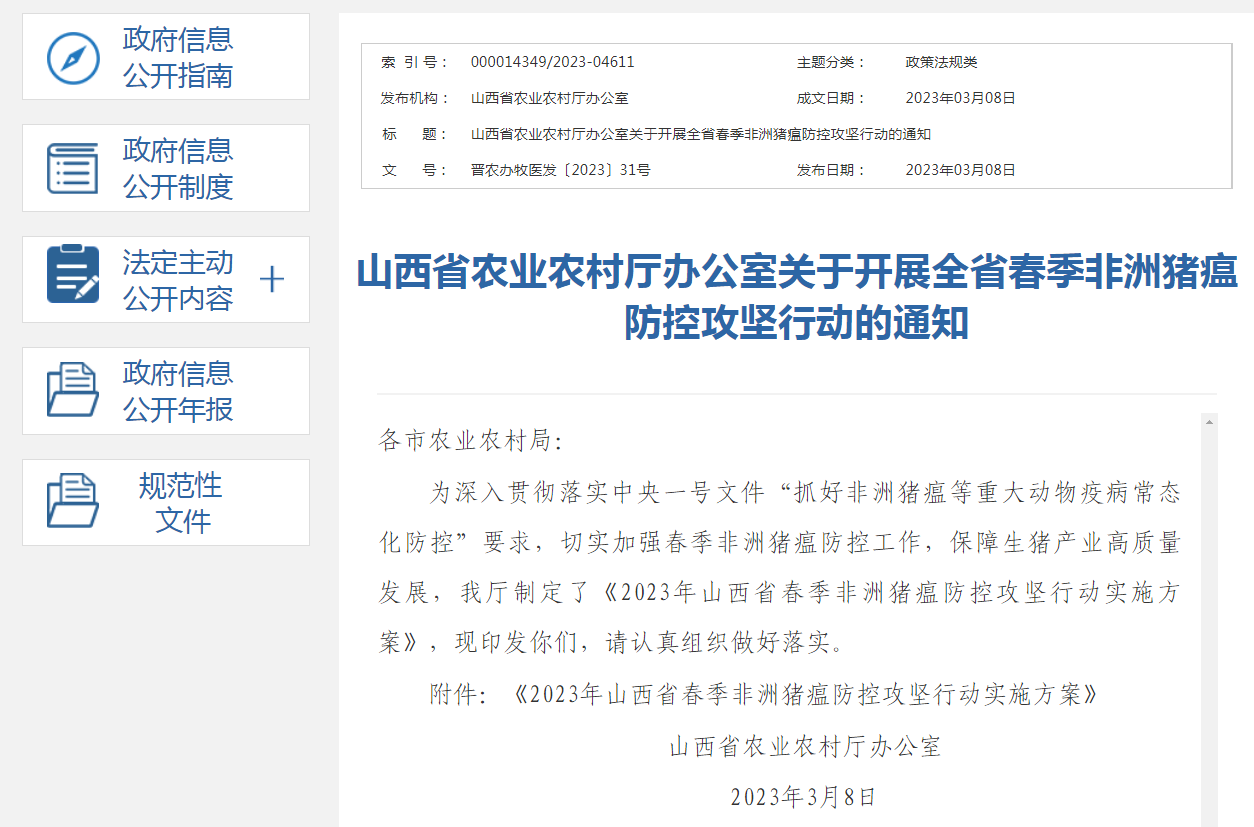The image size is (1254, 827).
Task: Expand 法定主动公开内容 with the plus sign
Action: pyautogui.click(x=272, y=279)
